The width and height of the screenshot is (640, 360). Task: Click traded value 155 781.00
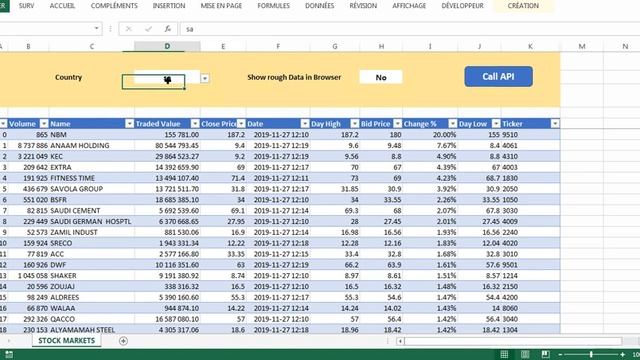point(167,135)
